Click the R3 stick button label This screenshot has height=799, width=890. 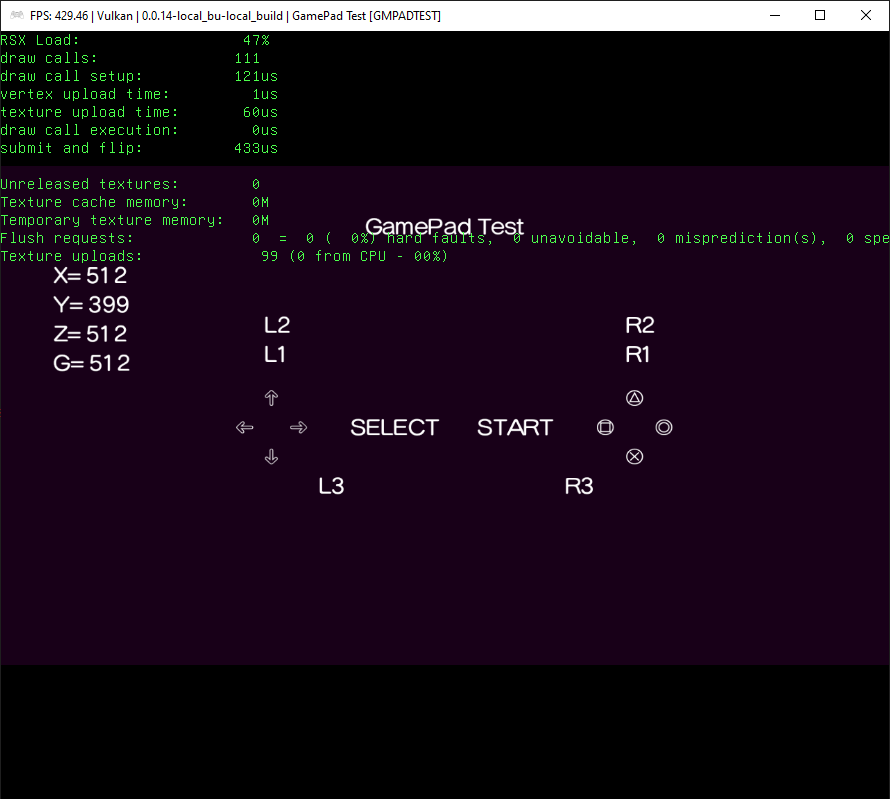pos(578,485)
